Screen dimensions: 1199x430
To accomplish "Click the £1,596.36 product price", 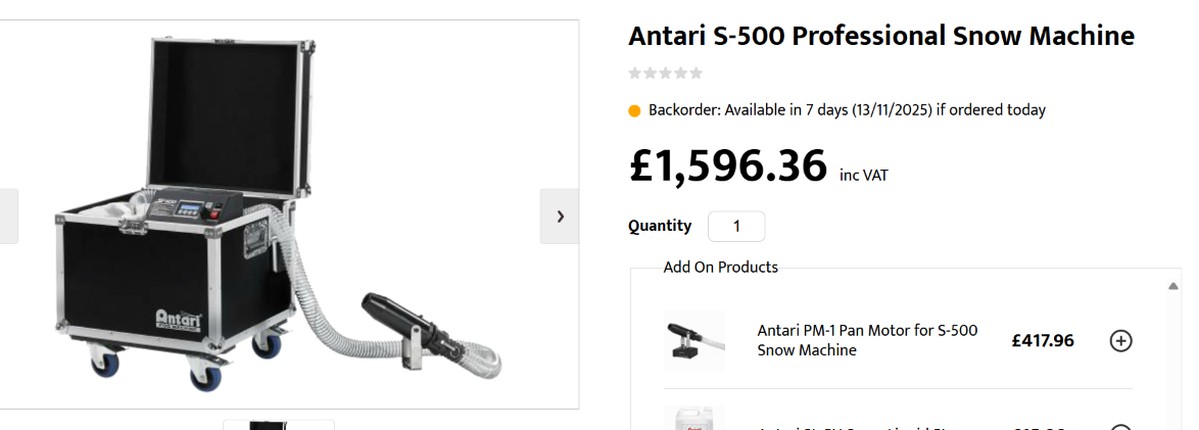I will pyautogui.click(x=728, y=166).
